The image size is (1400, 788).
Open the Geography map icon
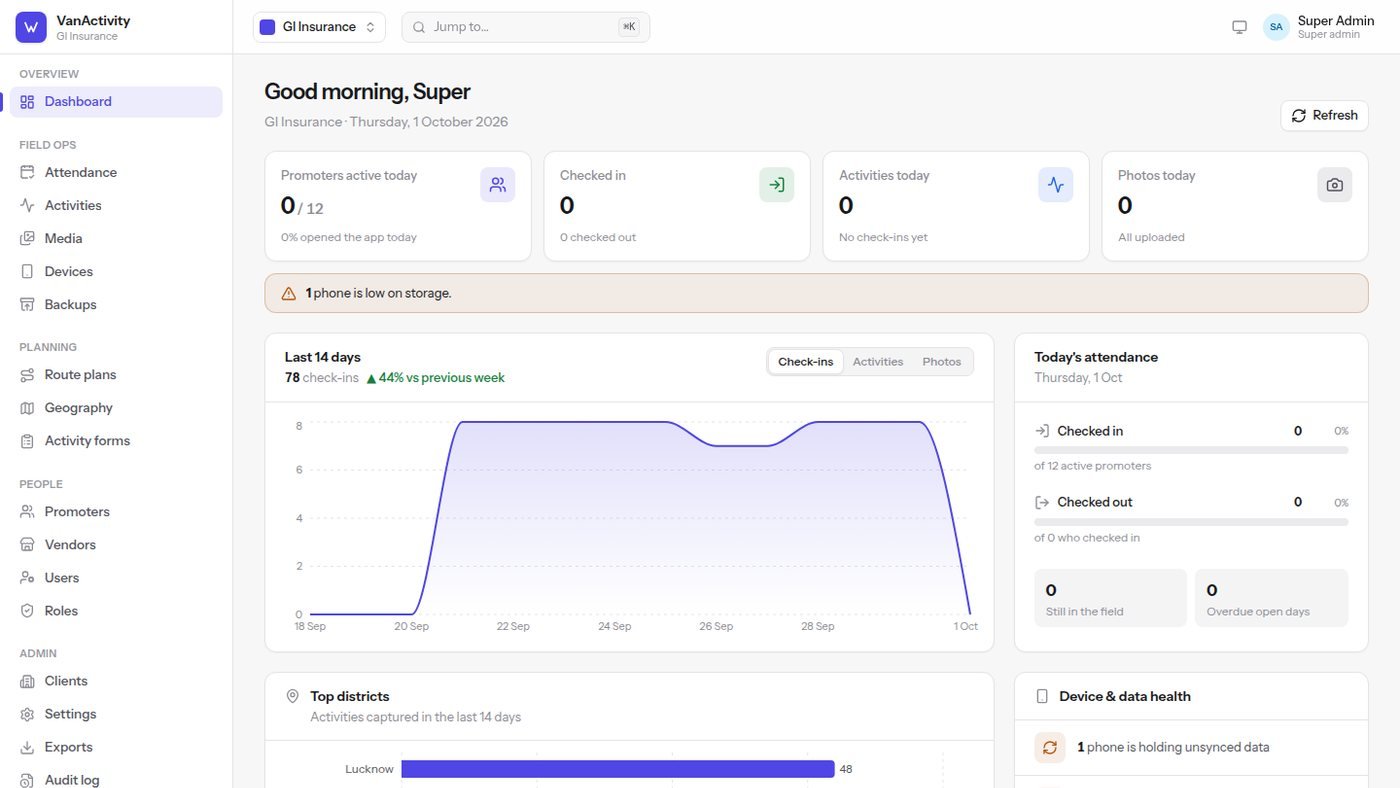(27, 408)
